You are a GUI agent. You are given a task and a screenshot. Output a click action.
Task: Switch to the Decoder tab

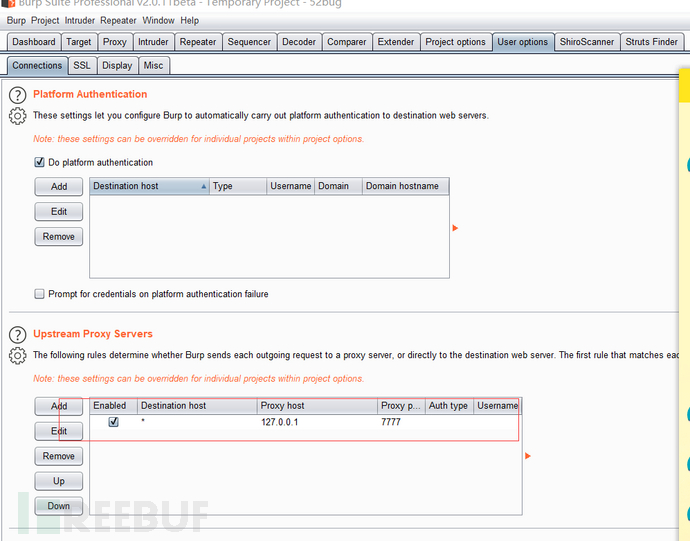tap(299, 42)
